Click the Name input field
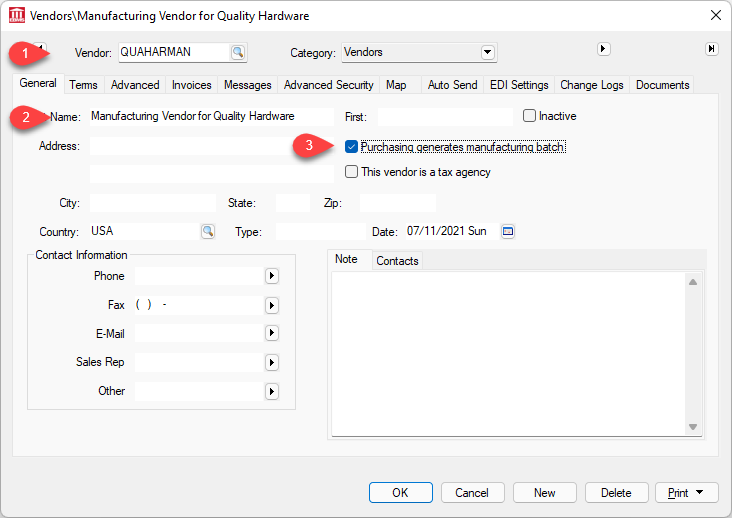The image size is (732, 518). tap(212, 116)
